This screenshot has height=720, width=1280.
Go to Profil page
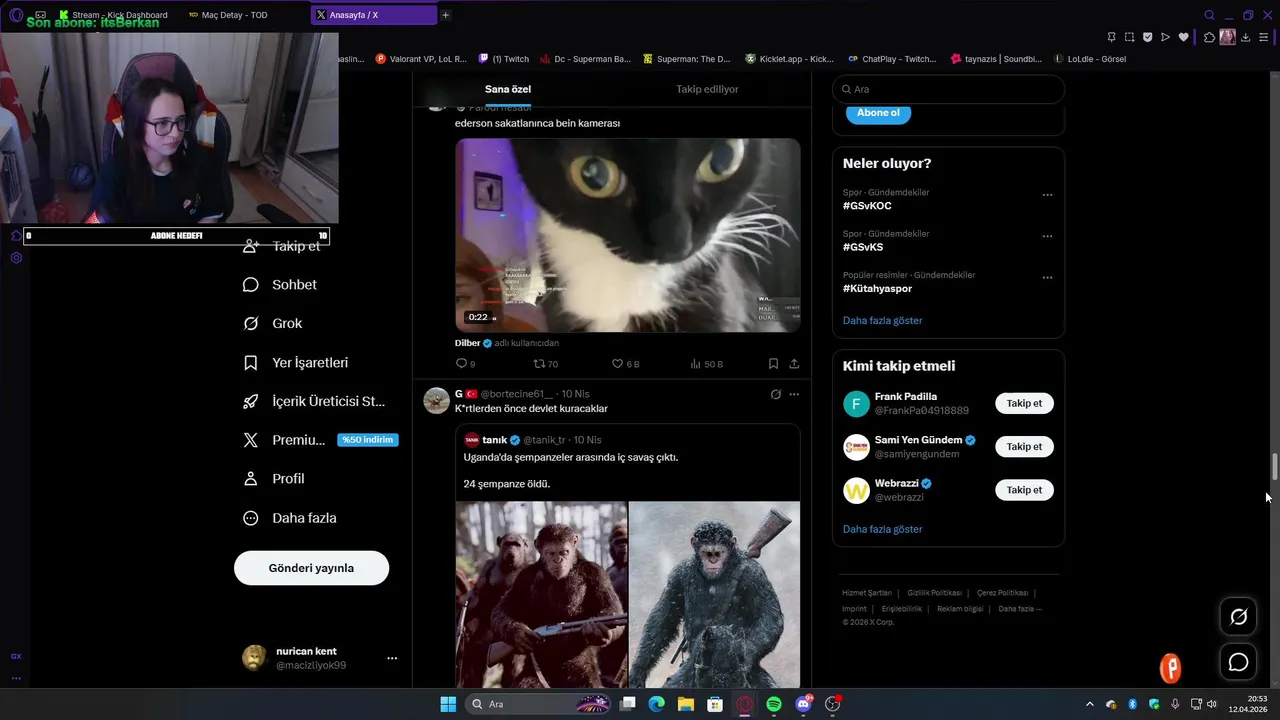[x=273, y=479]
